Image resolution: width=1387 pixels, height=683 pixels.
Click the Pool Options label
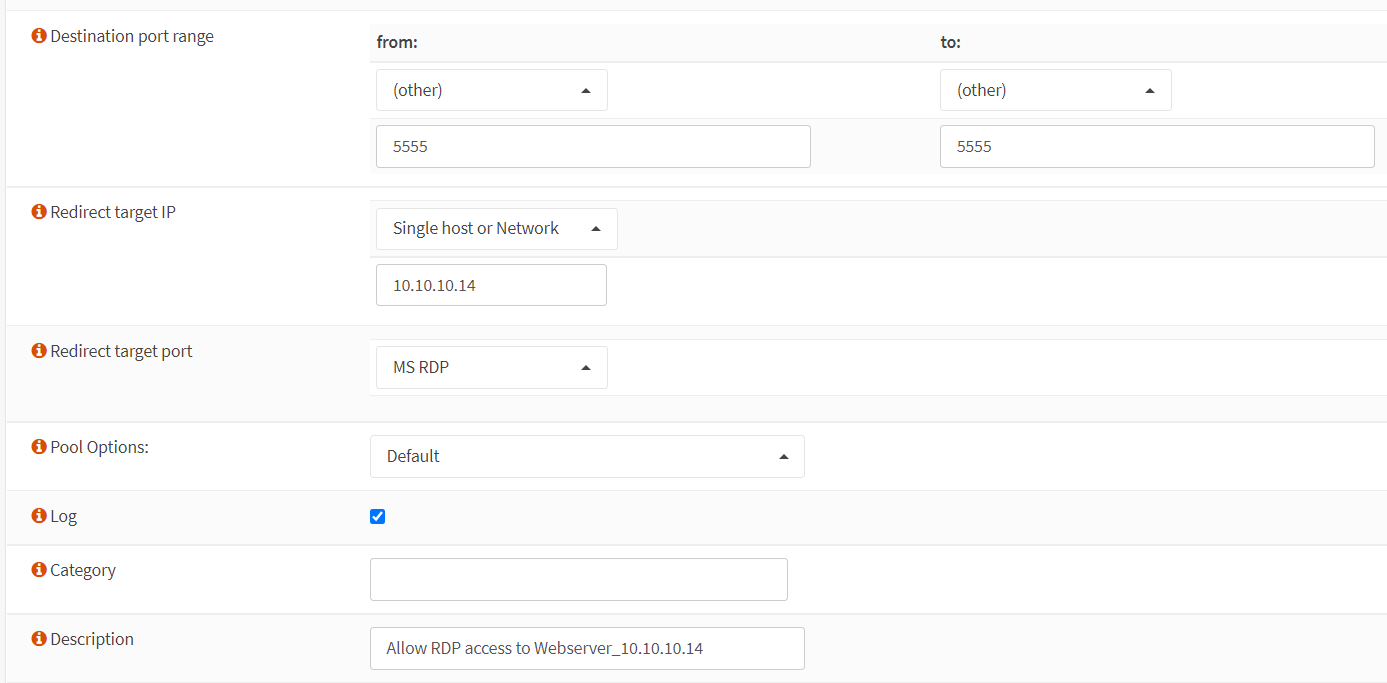click(x=99, y=447)
